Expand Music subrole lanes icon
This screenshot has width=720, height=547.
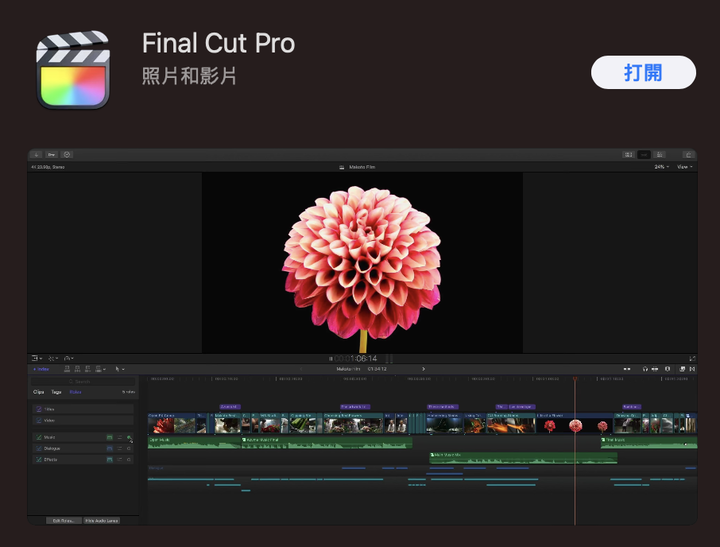[x=119, y=437]
